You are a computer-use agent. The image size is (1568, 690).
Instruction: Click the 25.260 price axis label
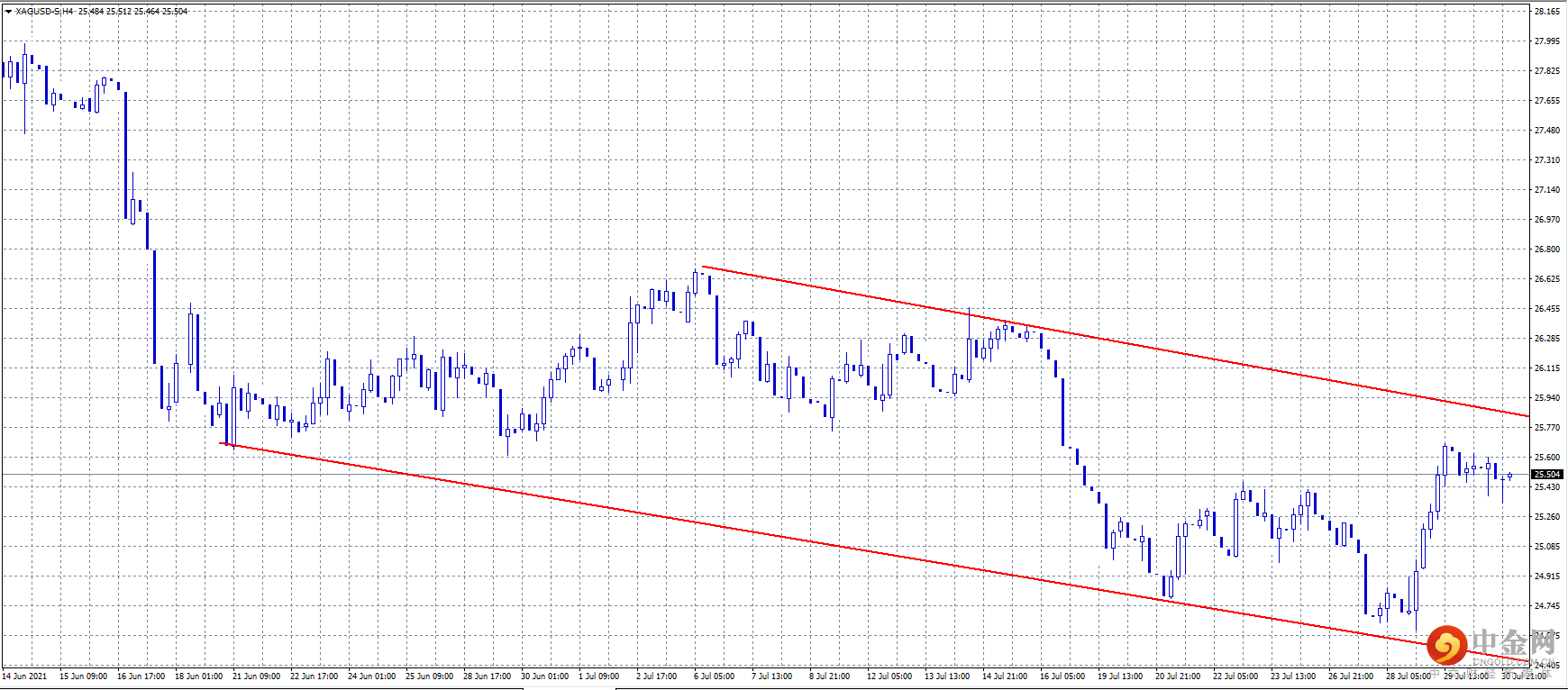(1547, 517)
